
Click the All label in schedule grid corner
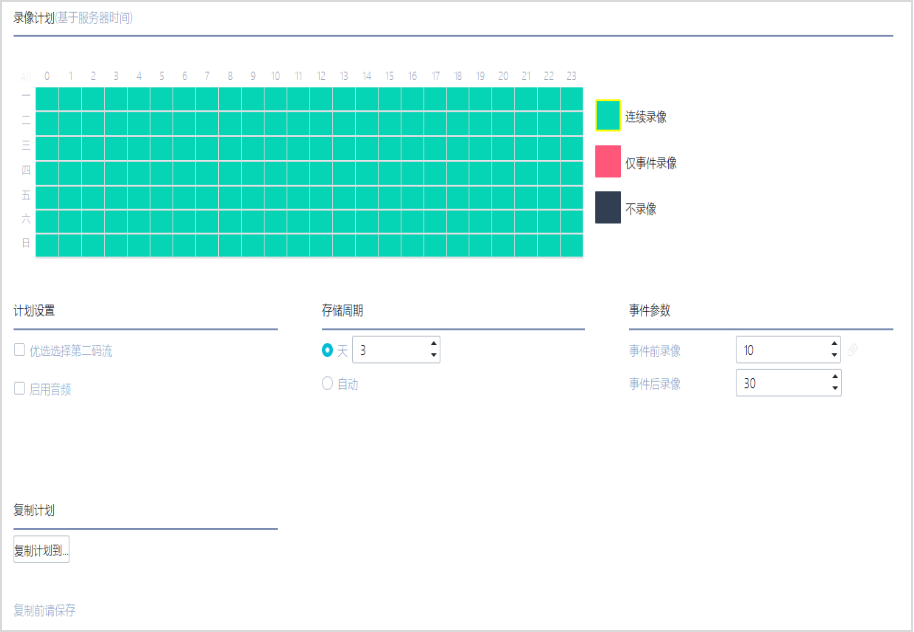pos(26,76)
